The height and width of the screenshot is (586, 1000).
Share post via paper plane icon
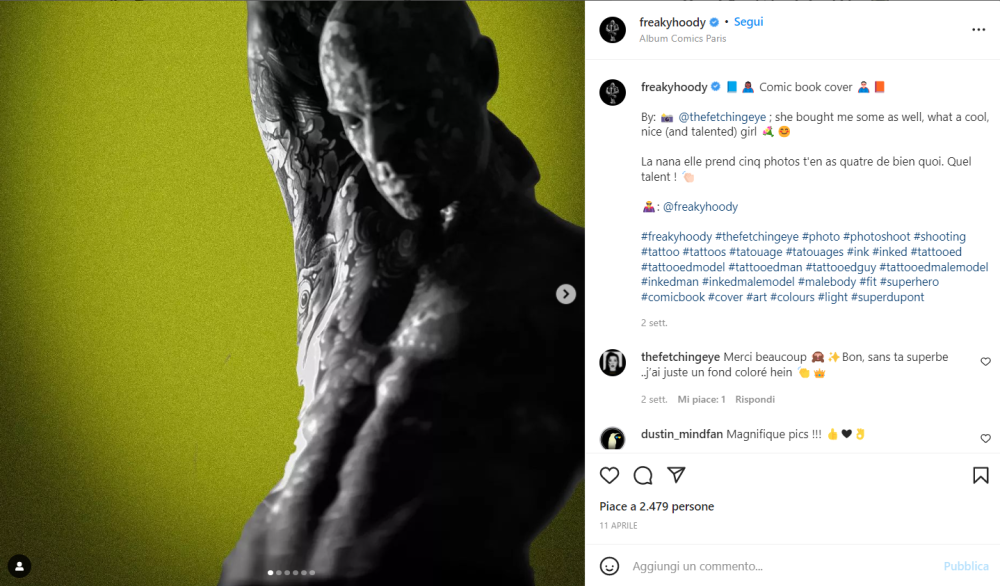pos(676,474)
